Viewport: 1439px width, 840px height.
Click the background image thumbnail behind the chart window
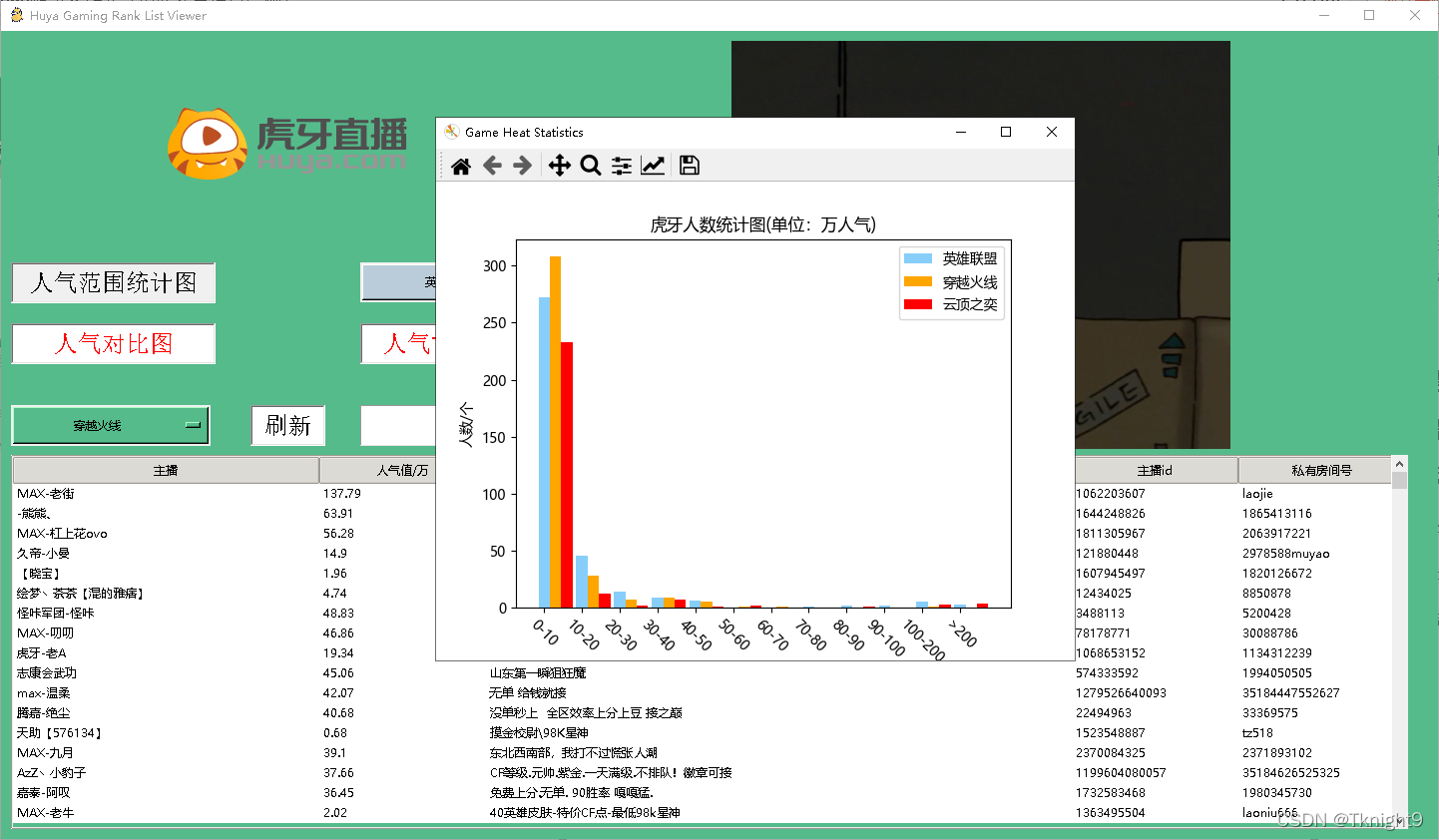tap(1152, 244)
